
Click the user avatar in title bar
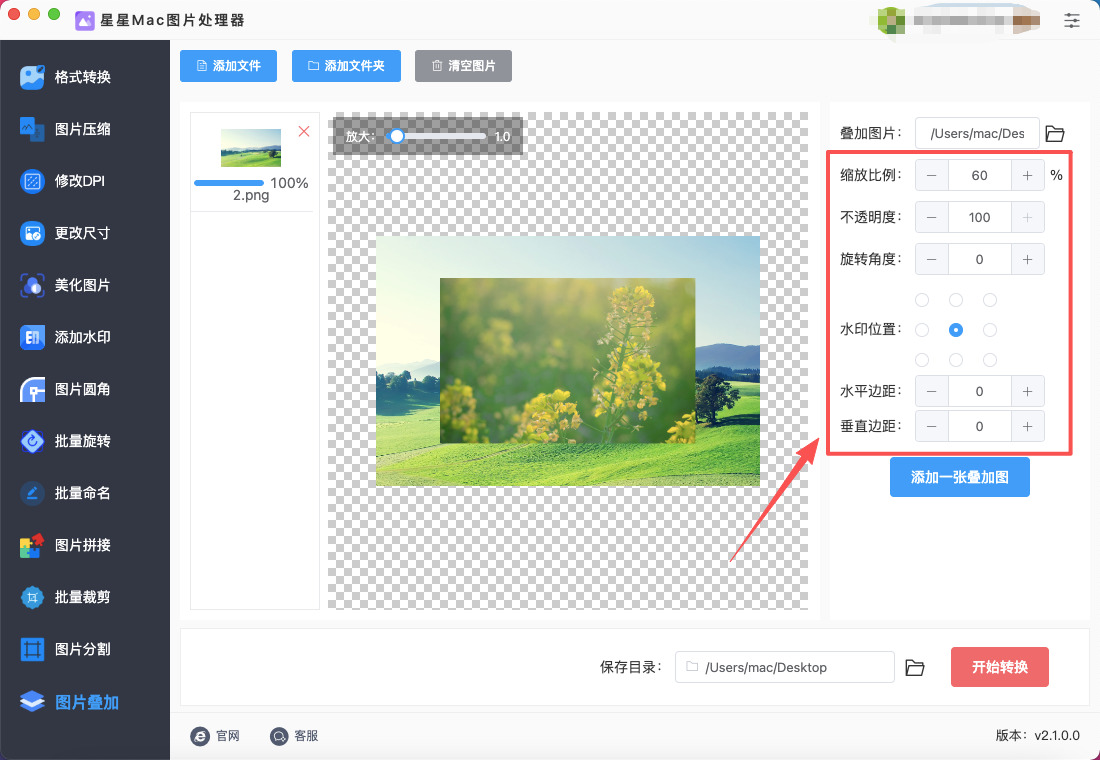891,20
